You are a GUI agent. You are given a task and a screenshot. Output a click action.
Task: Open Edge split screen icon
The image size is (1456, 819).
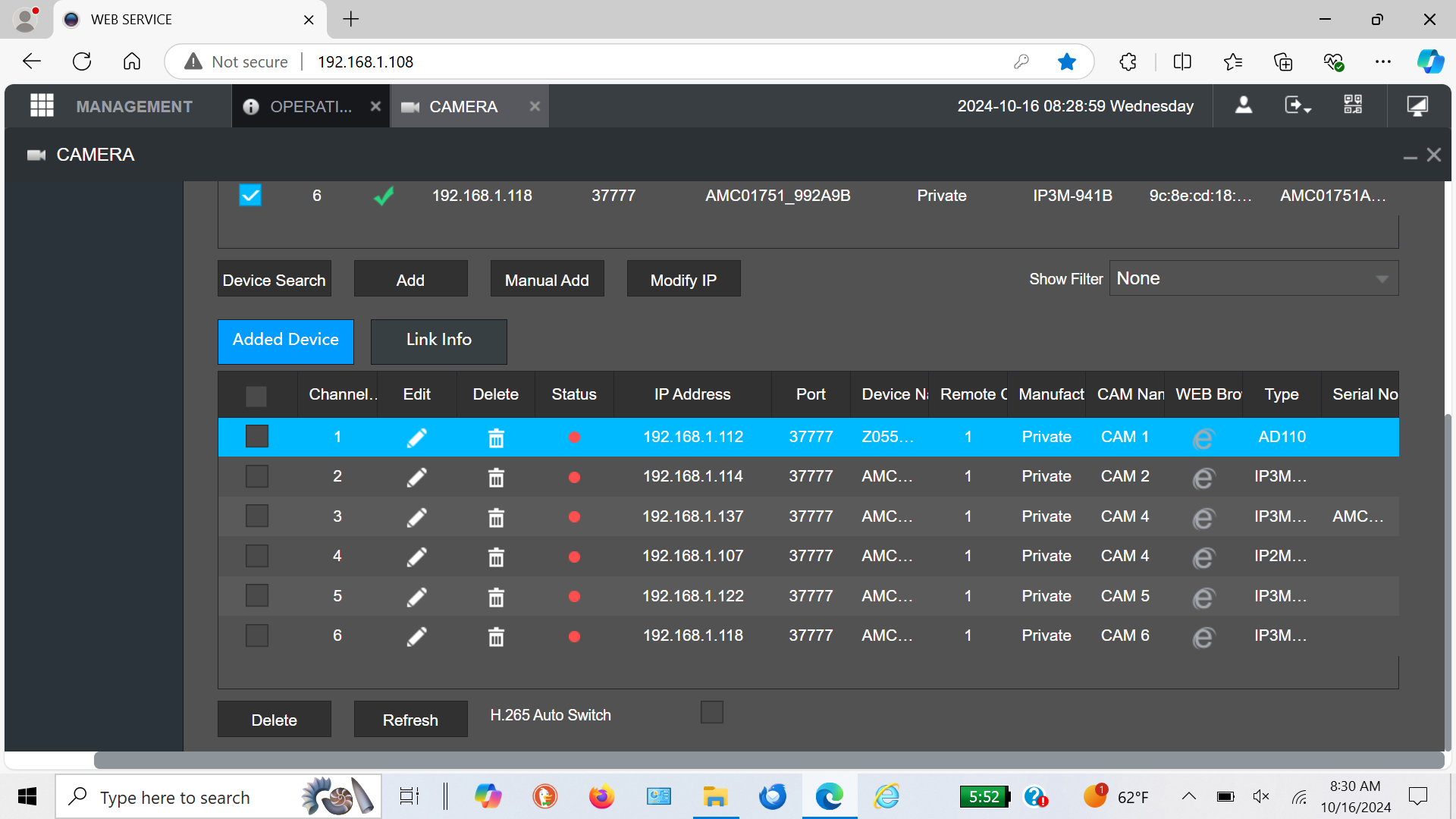[1182, 61]
